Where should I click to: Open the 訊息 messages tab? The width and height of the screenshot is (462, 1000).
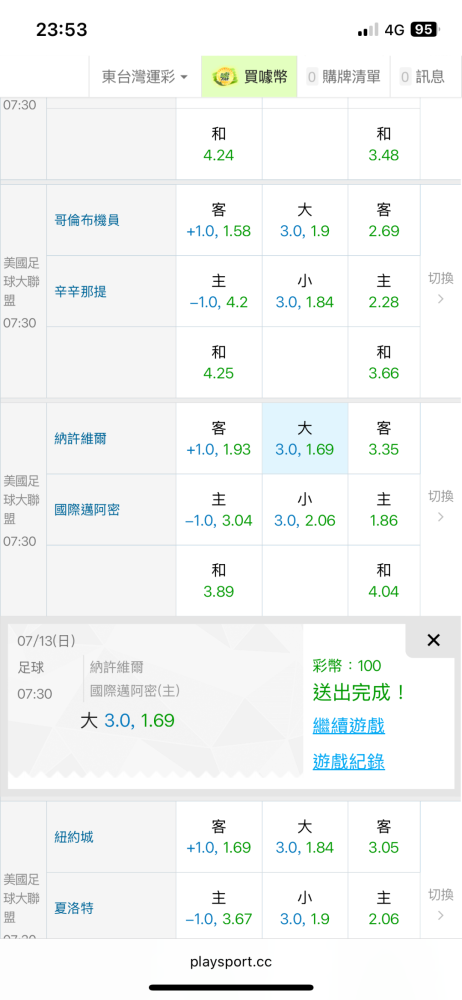422,77
